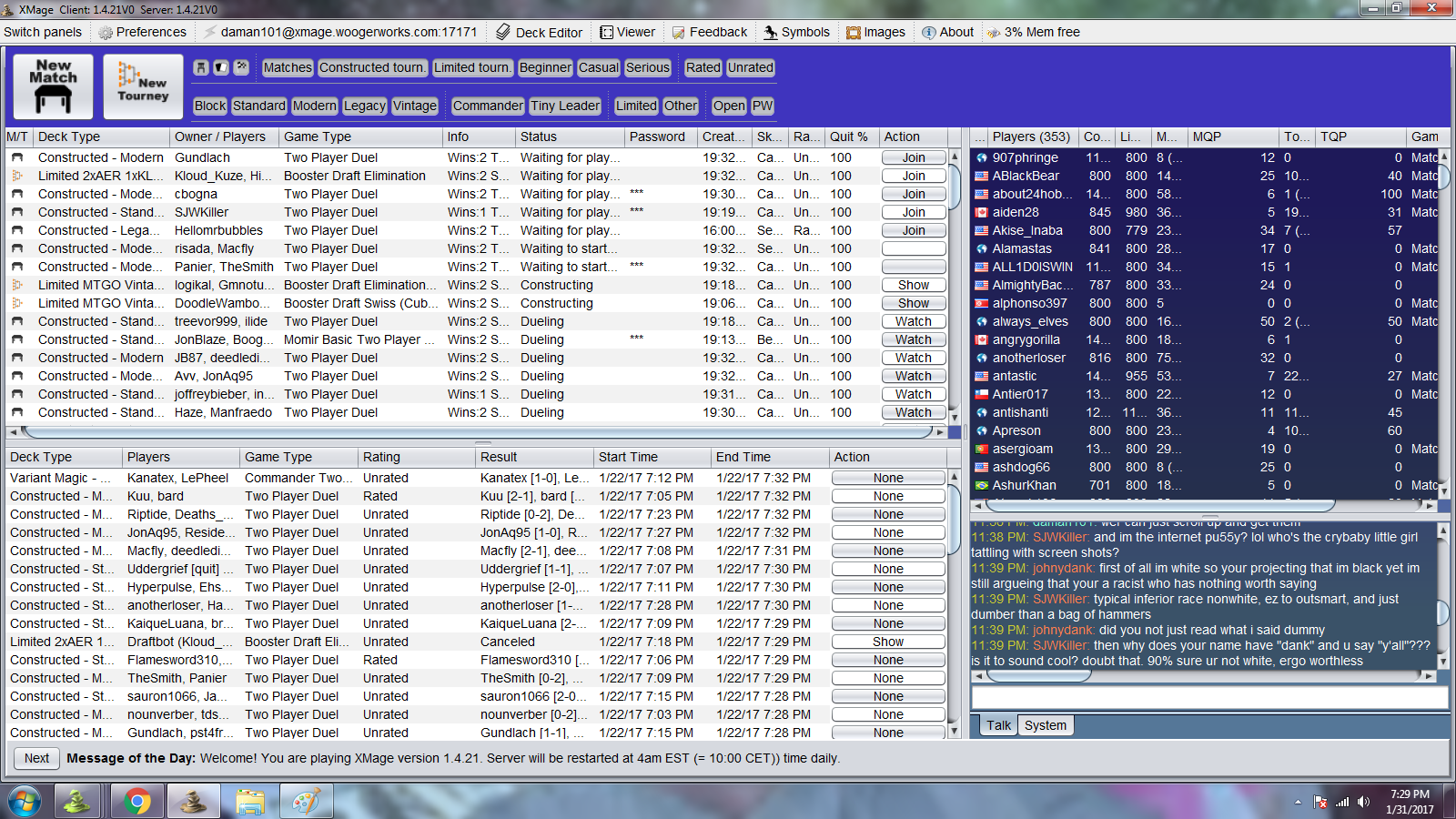Join Hellomrbubbles' Constructed Legacy match

(914, 230)
